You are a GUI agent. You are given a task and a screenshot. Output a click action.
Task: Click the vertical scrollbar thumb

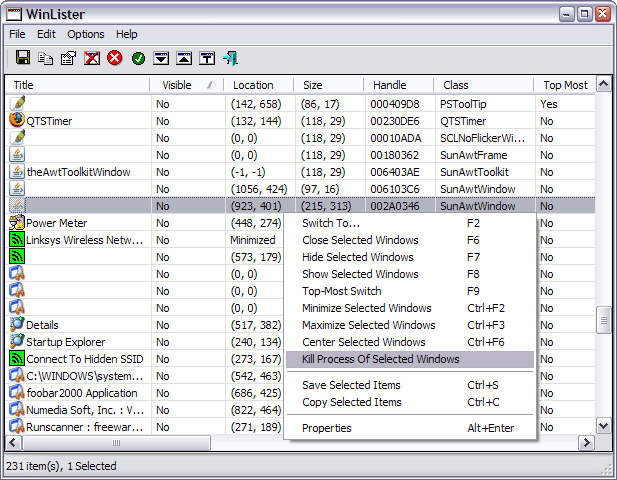(604, 320)
